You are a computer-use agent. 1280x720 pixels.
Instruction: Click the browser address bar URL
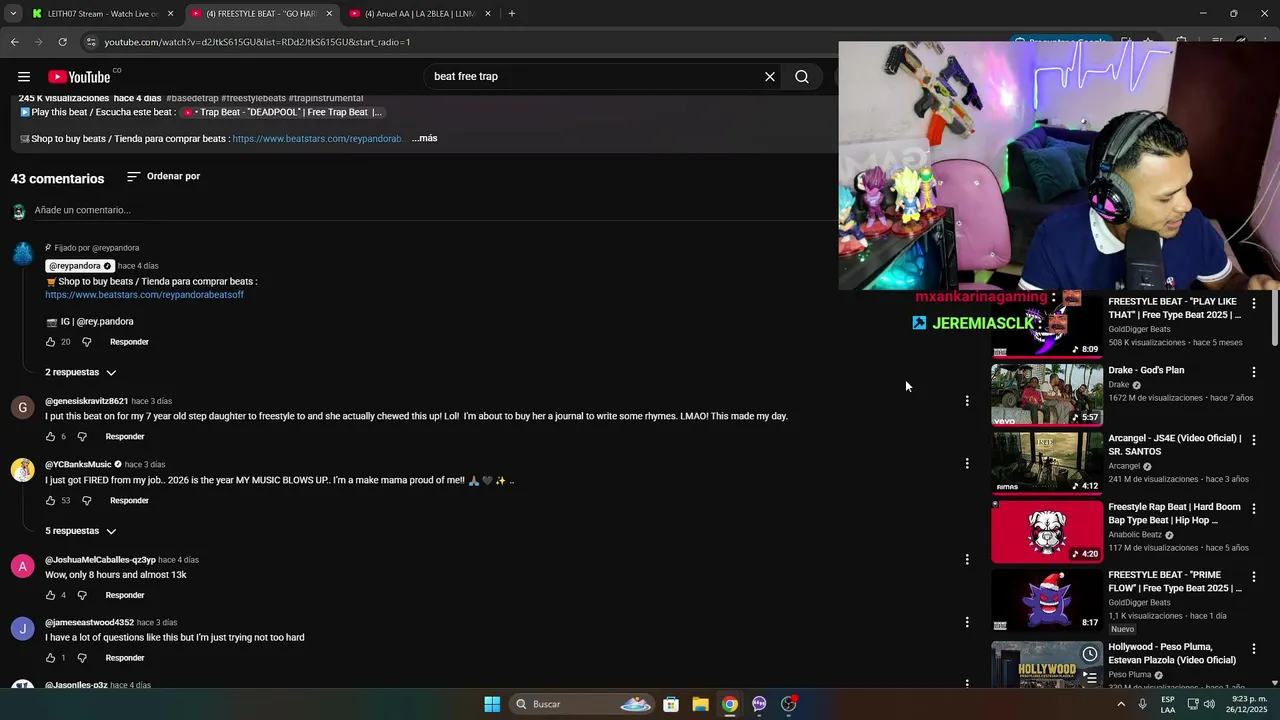point(258,42)
